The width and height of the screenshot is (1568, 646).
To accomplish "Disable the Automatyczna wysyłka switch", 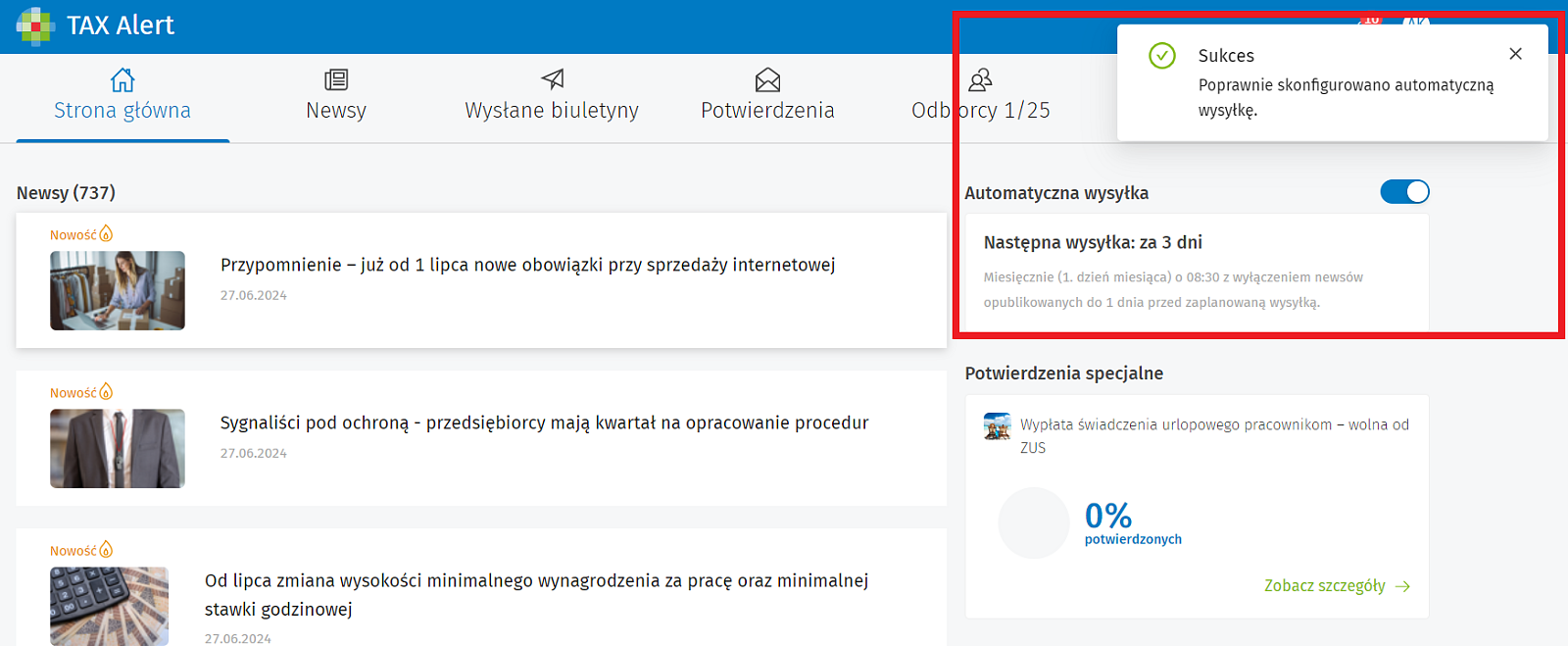I will 1404,192.
